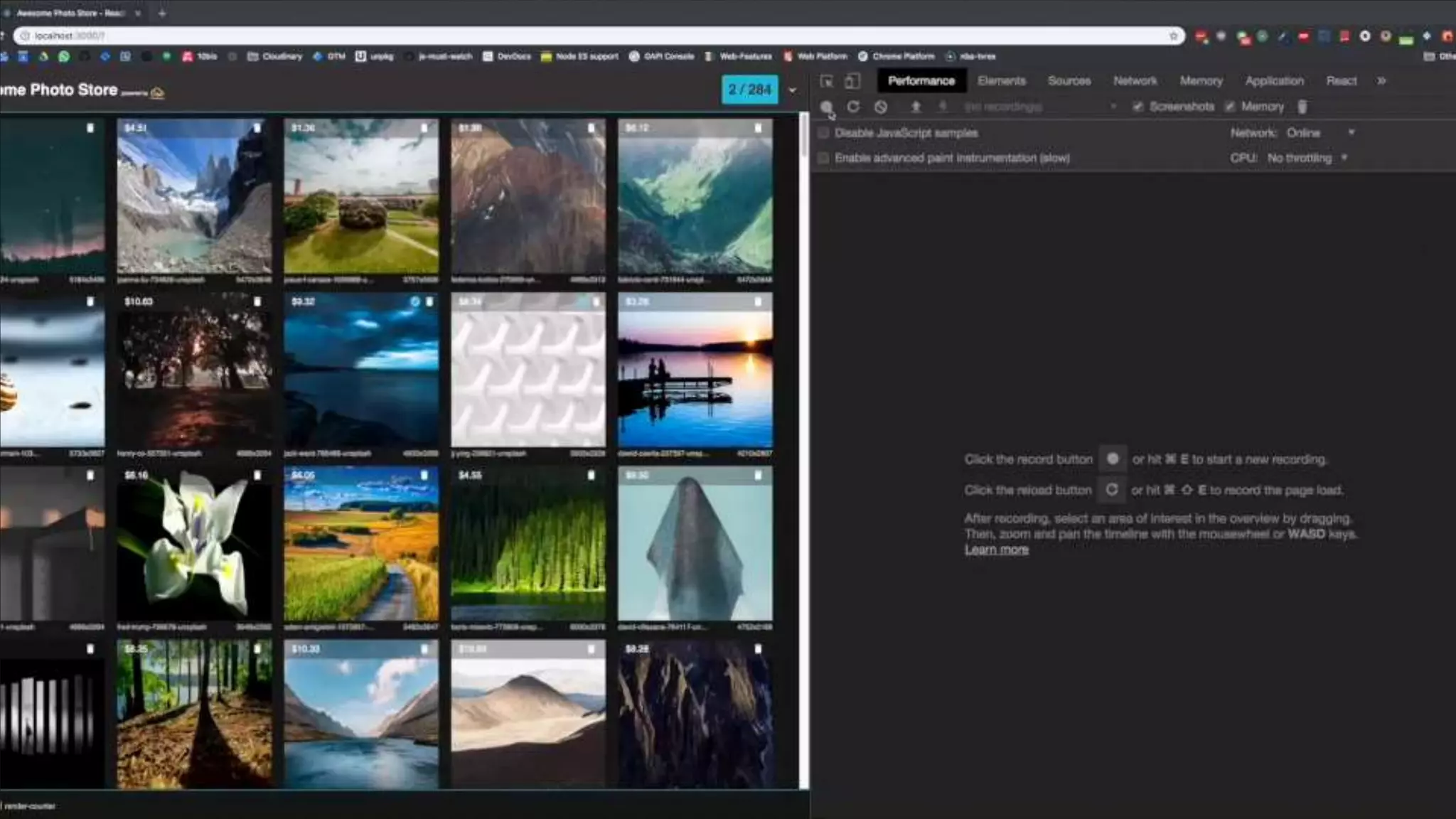
Task: Open the GAPI Console bookmark
Action: pyautogui.click(x=662, y=56)
